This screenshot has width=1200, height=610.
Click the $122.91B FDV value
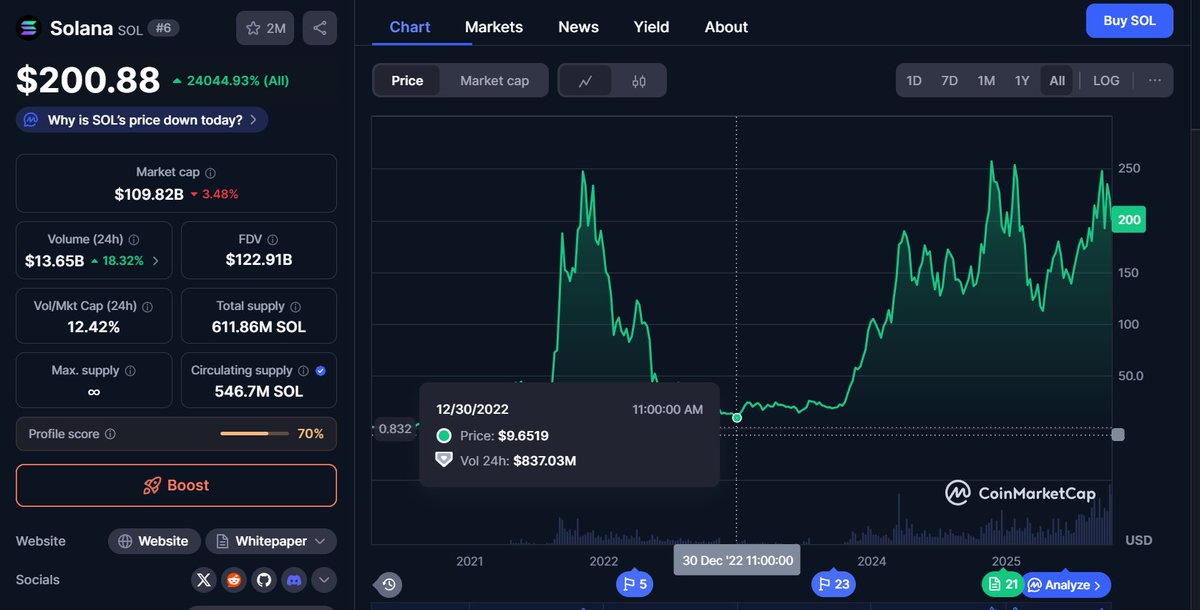pyautogui.click(x=259, y=260)
